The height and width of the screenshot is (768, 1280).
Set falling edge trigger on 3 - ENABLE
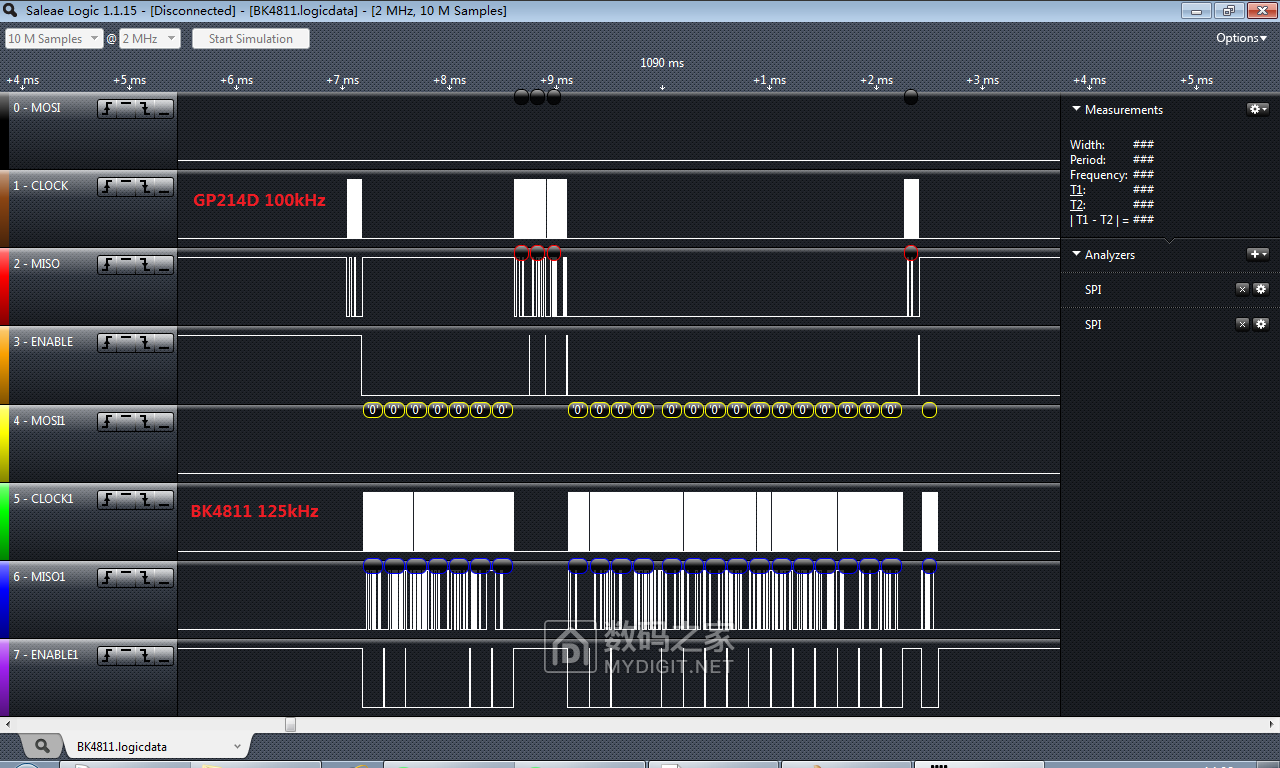click(145, 343)
